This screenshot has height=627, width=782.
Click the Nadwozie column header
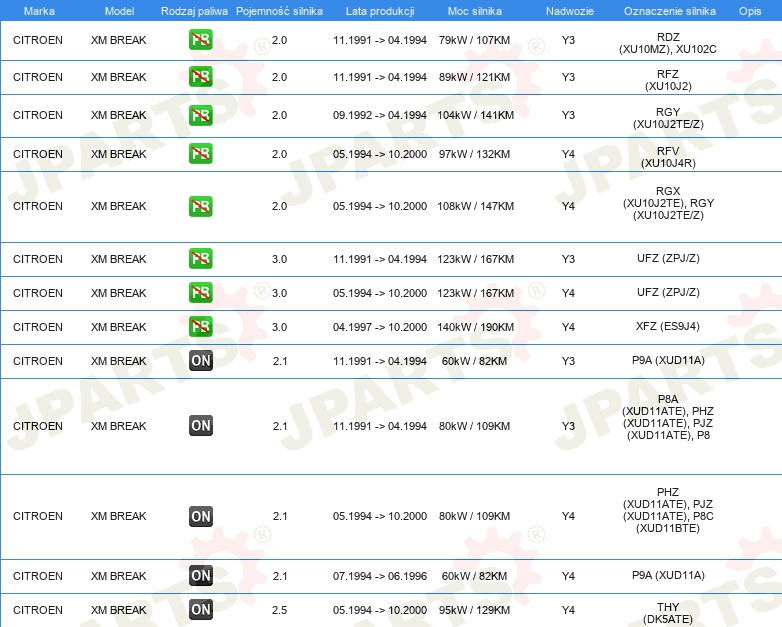pos(570,11)
